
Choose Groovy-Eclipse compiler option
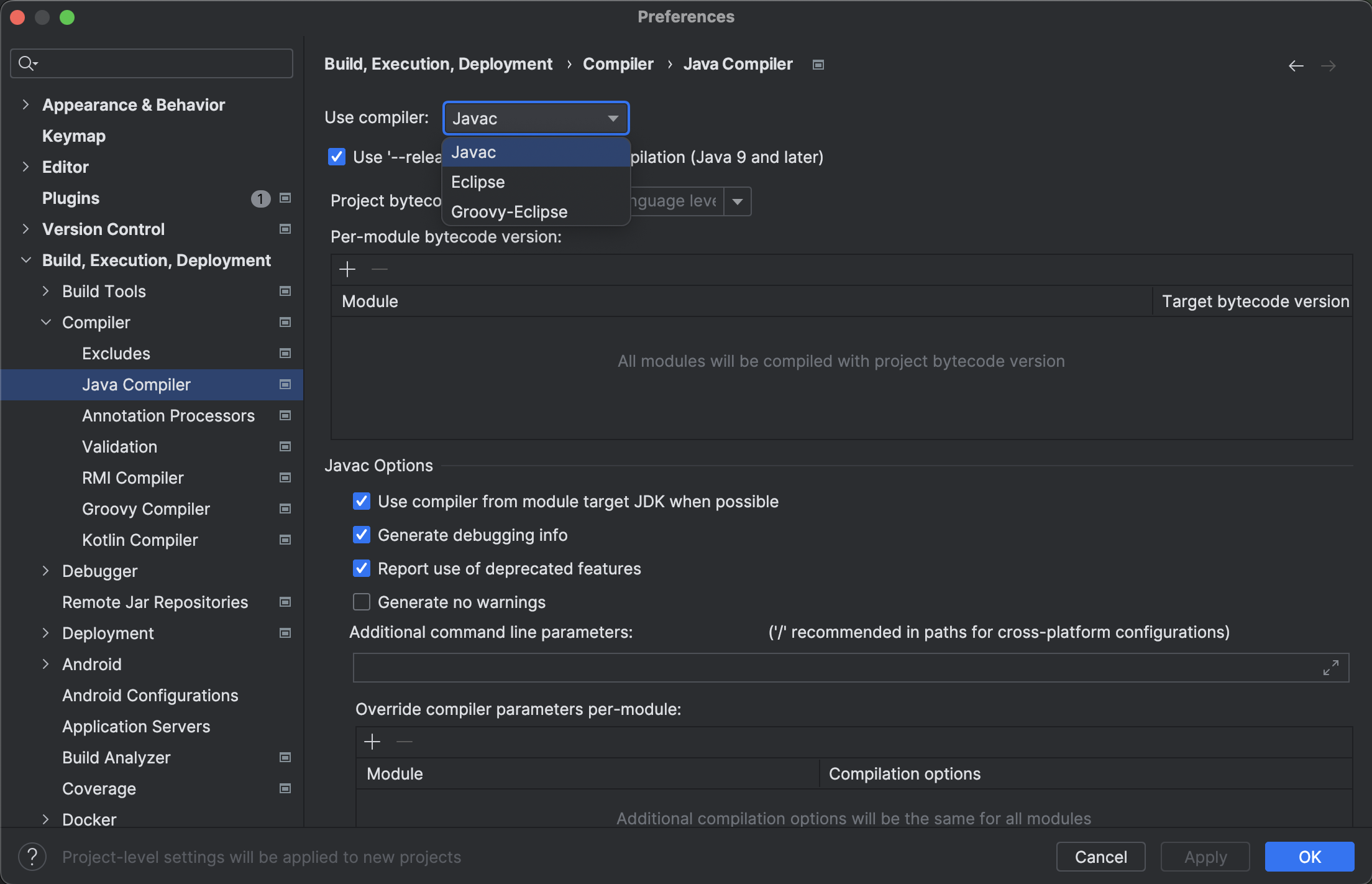pos(509,212)
